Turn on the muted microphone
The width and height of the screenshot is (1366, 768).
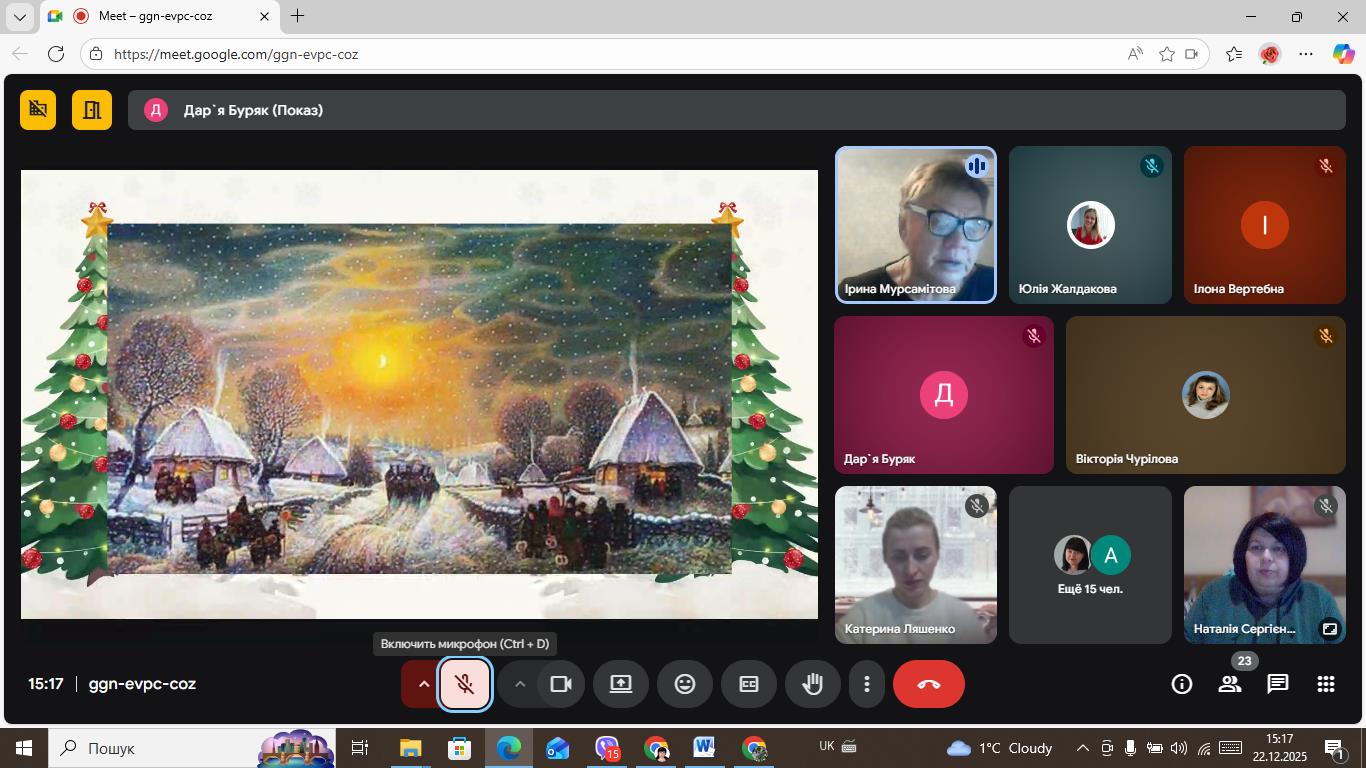point(464,684)
